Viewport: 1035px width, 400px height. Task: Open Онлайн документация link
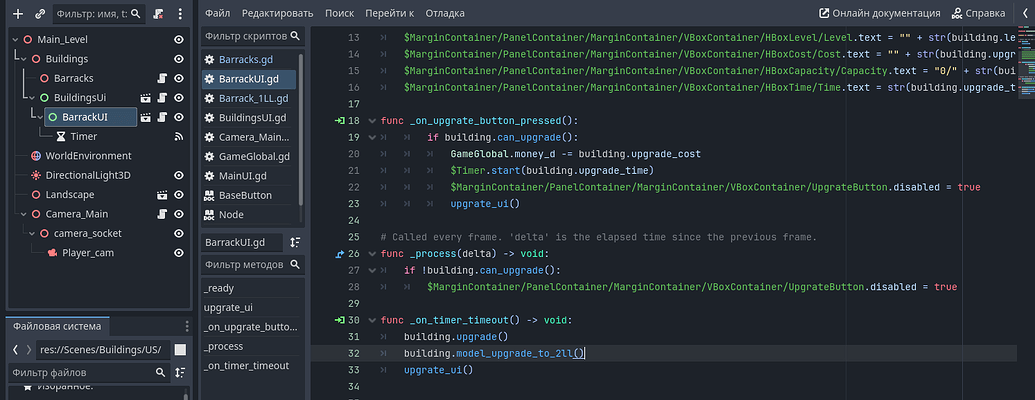point(880,13)
